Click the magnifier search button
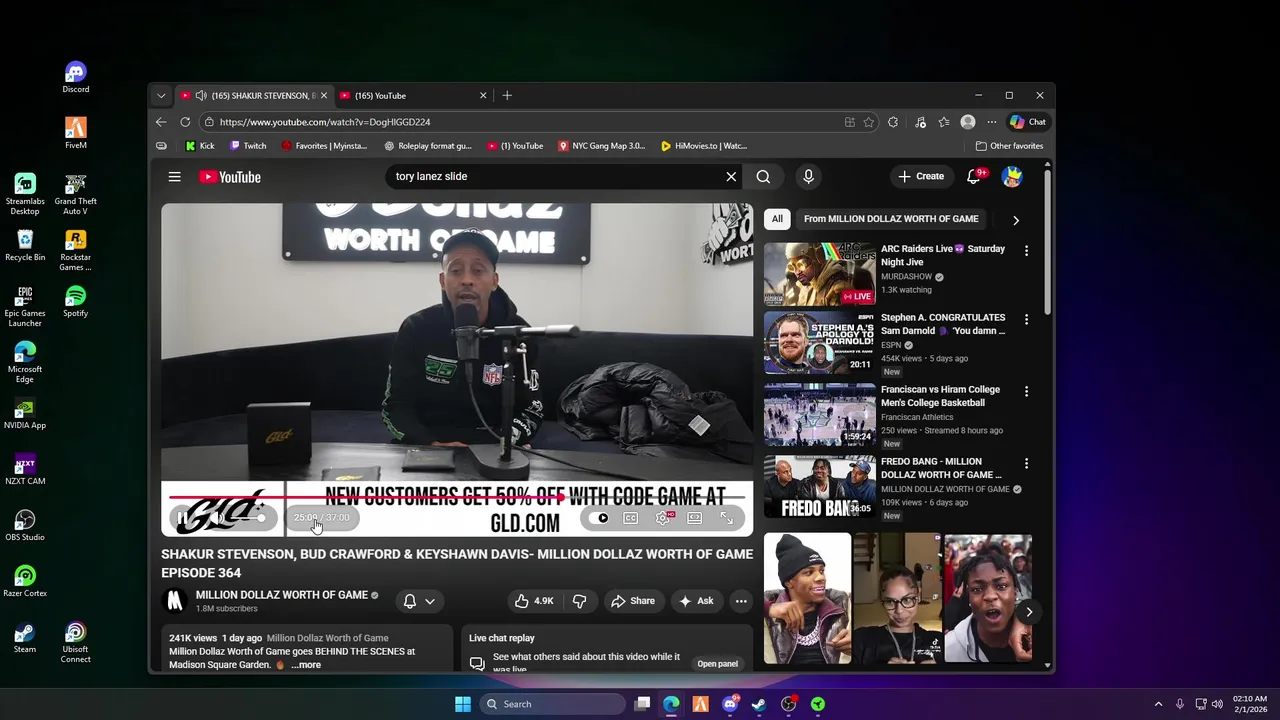This screenshot has width=1280, height=720. [763, 177]
